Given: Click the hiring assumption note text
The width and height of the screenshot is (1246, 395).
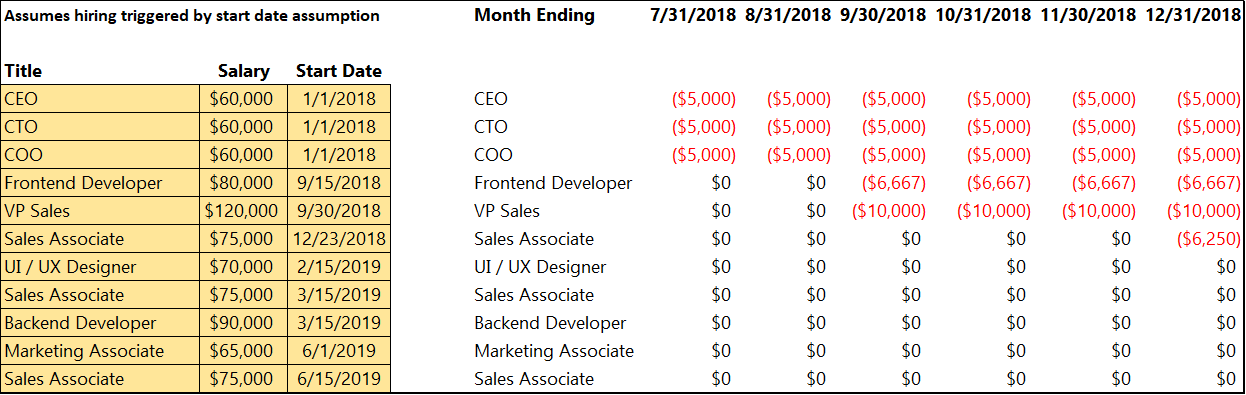Looking at the screenshot, I should pyautogui.click(x=192, y=16).
